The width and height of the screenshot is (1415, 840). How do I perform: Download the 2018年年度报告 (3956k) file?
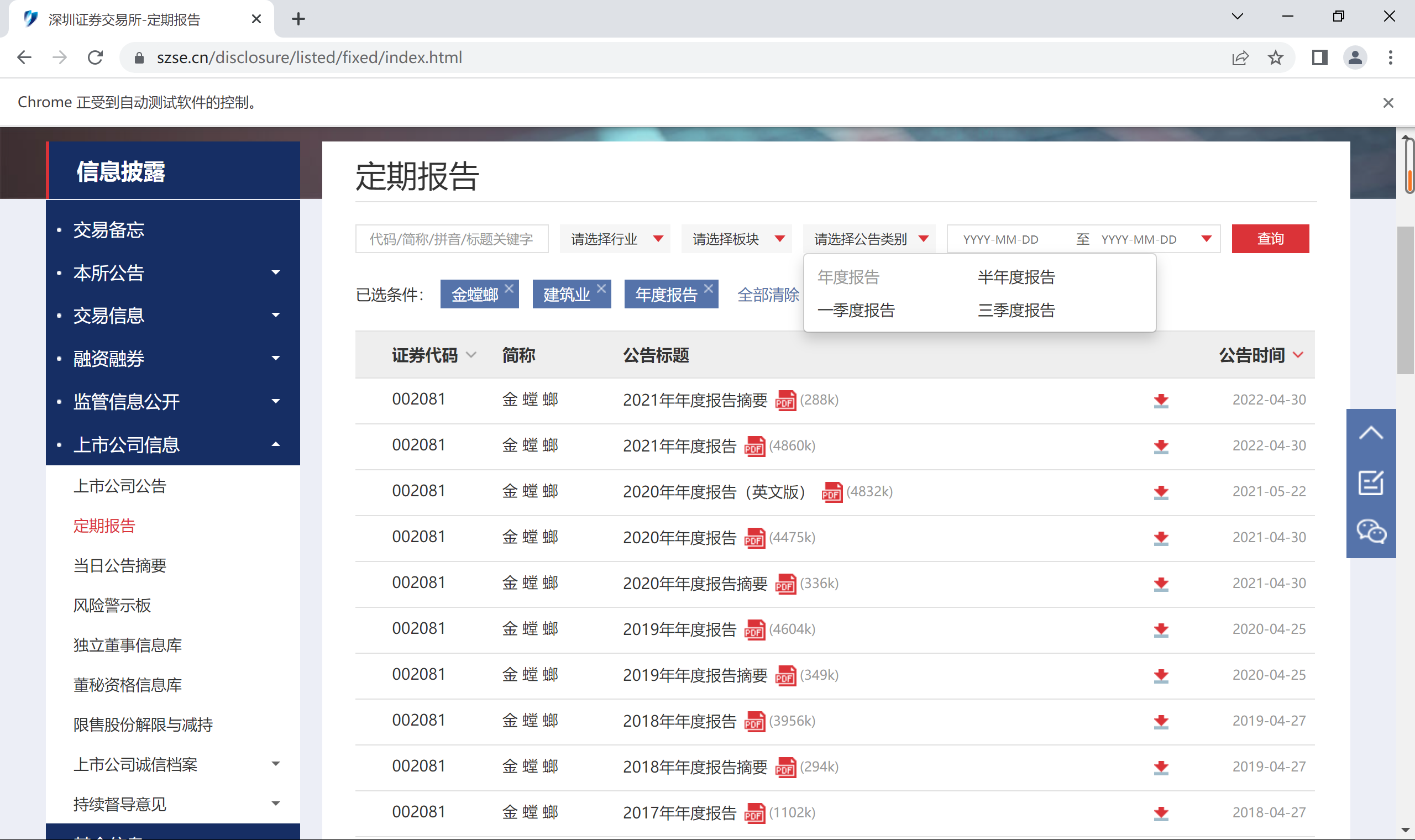click(x=1161, y=721)
